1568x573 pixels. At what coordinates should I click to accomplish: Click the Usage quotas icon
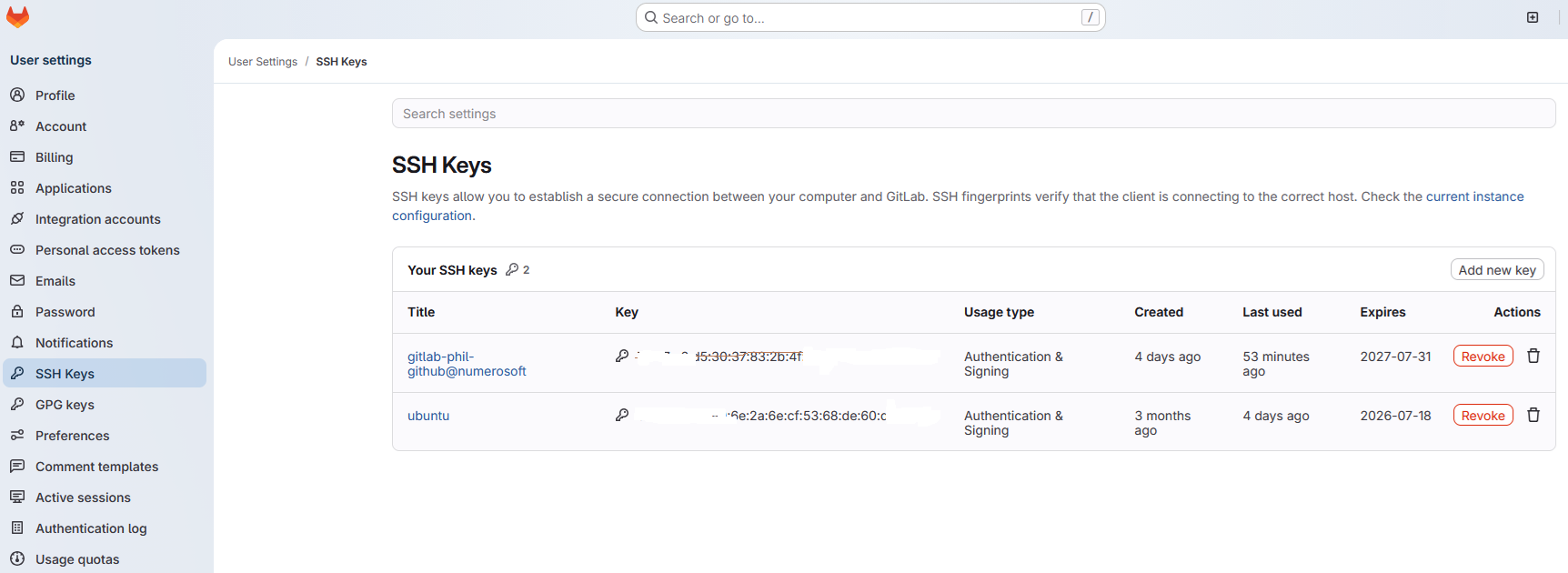click(x=17, y=558)
